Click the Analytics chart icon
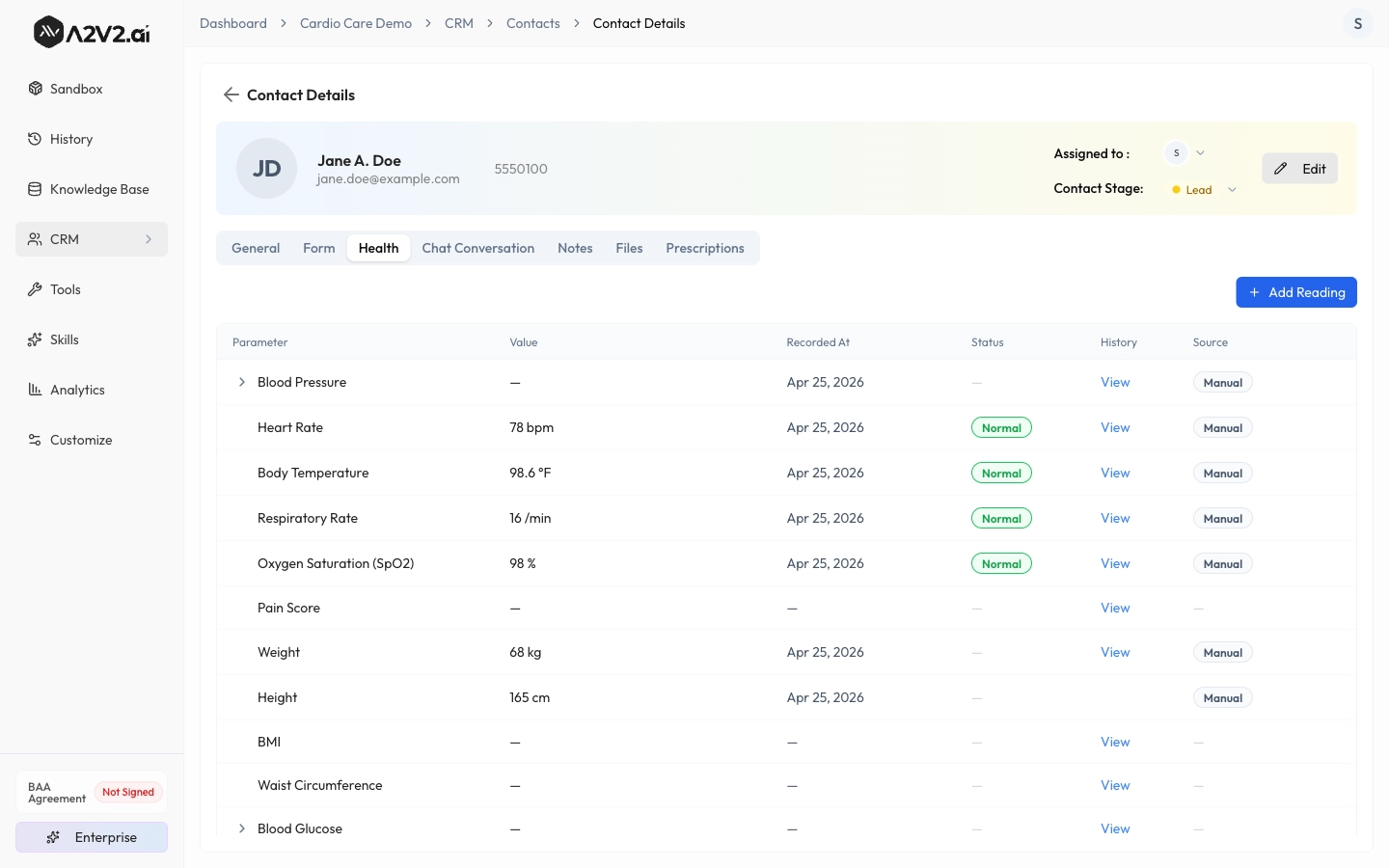 click(x=35, y=390)
